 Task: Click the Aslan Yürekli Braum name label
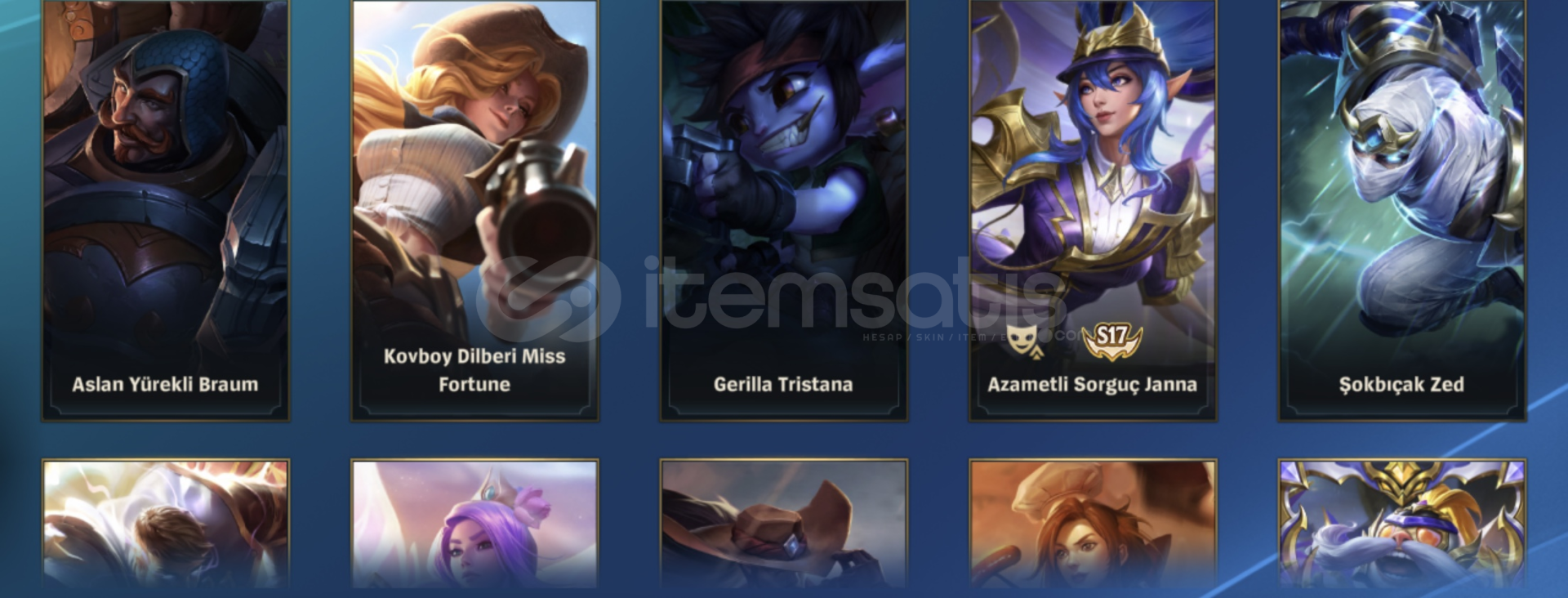(165, 385)
